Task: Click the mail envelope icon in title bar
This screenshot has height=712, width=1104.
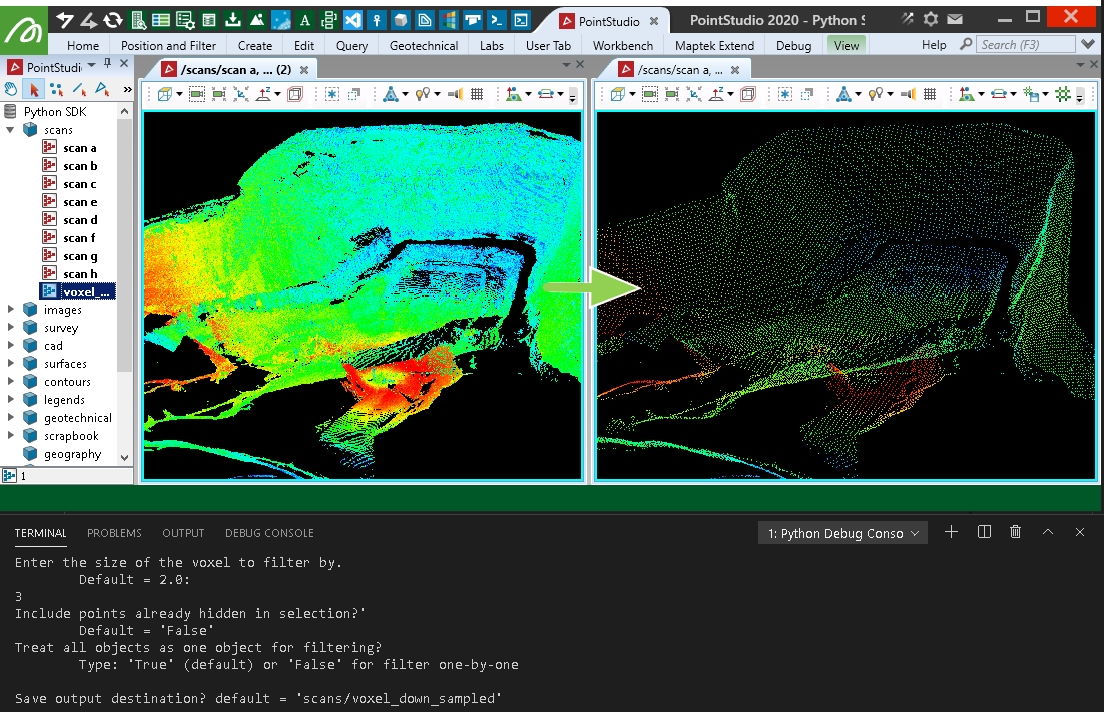Action: [955, 19]
